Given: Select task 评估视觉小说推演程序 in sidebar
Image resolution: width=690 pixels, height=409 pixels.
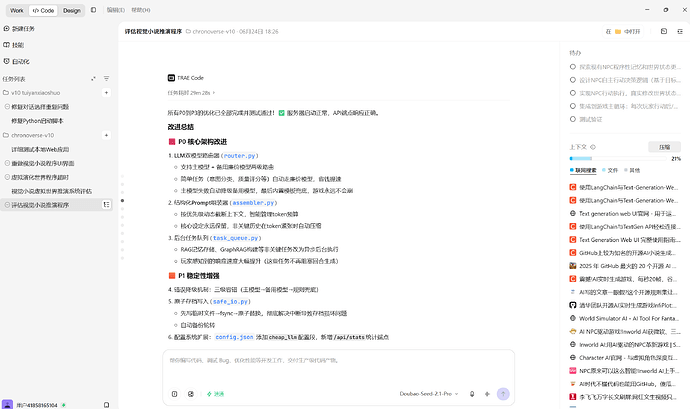Looking at the screenshot, I should [x=56, y=205].
